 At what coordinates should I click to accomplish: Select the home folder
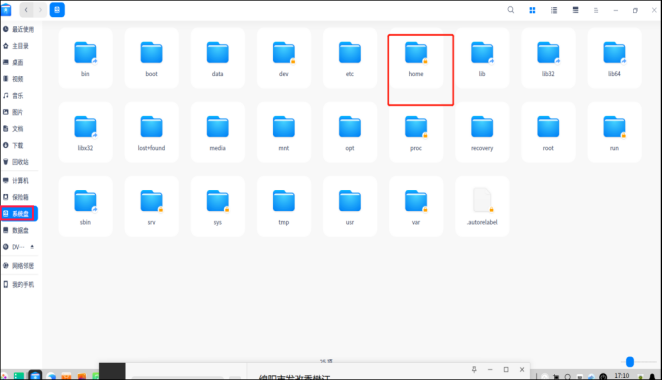click(x=416, y=59)
